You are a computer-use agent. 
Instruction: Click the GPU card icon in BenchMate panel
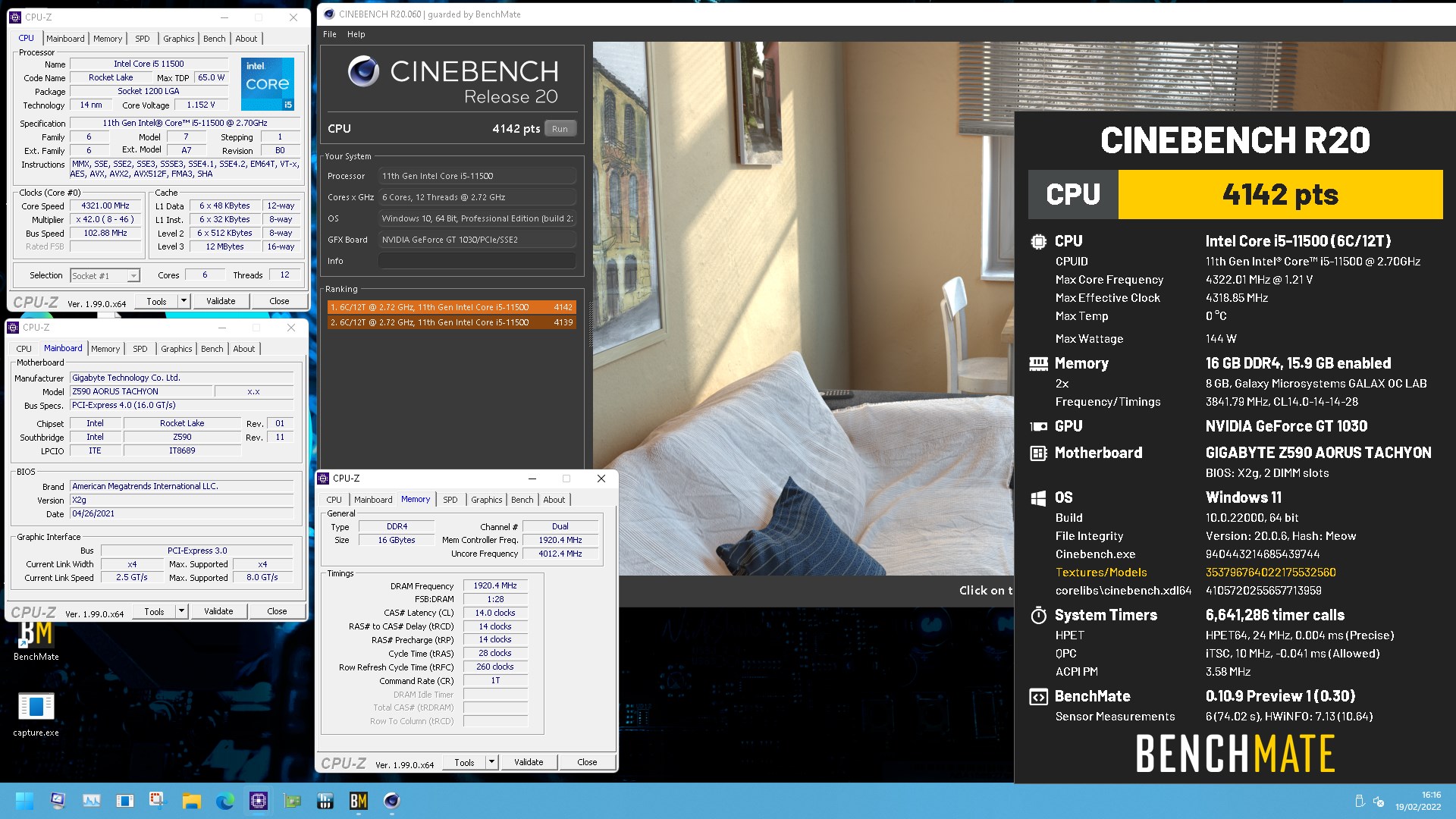1038,426
